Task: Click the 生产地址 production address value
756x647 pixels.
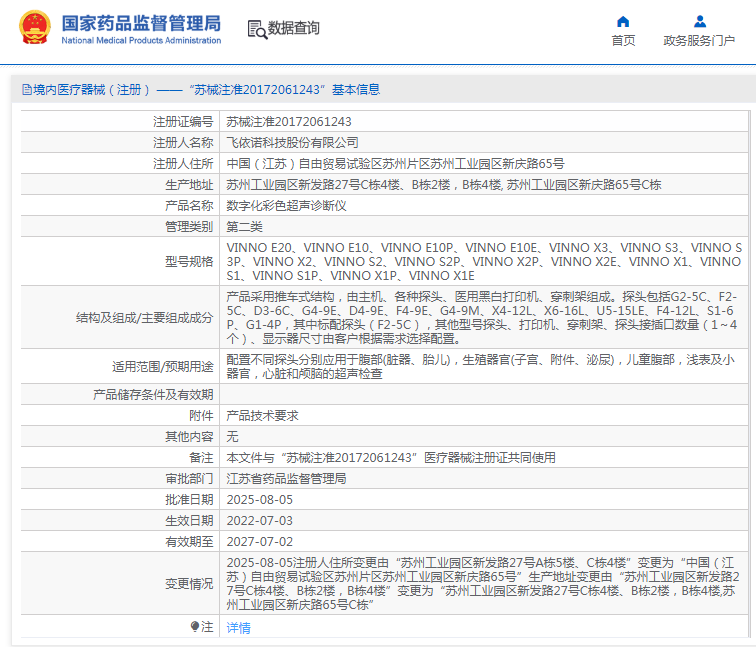Action: (x=444, y=185)
